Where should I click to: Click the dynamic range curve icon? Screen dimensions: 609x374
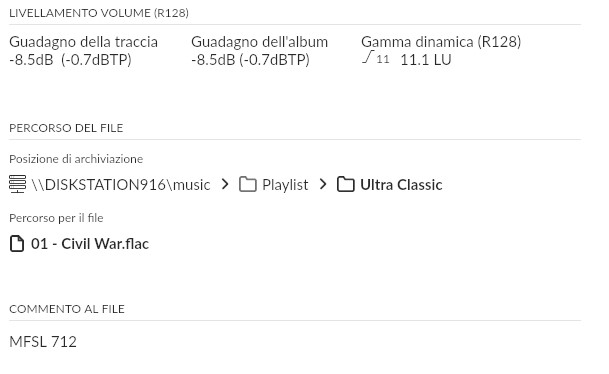coord(368,57)
